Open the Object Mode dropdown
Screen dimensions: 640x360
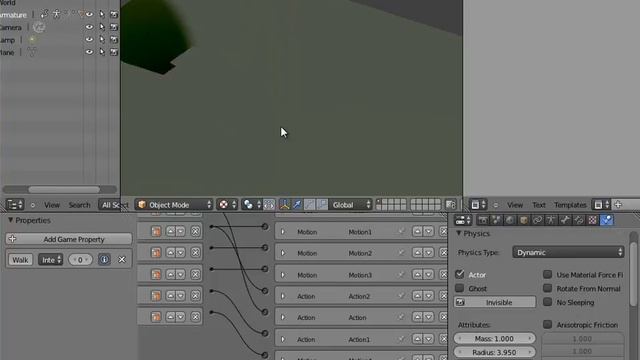pos(174,204)
